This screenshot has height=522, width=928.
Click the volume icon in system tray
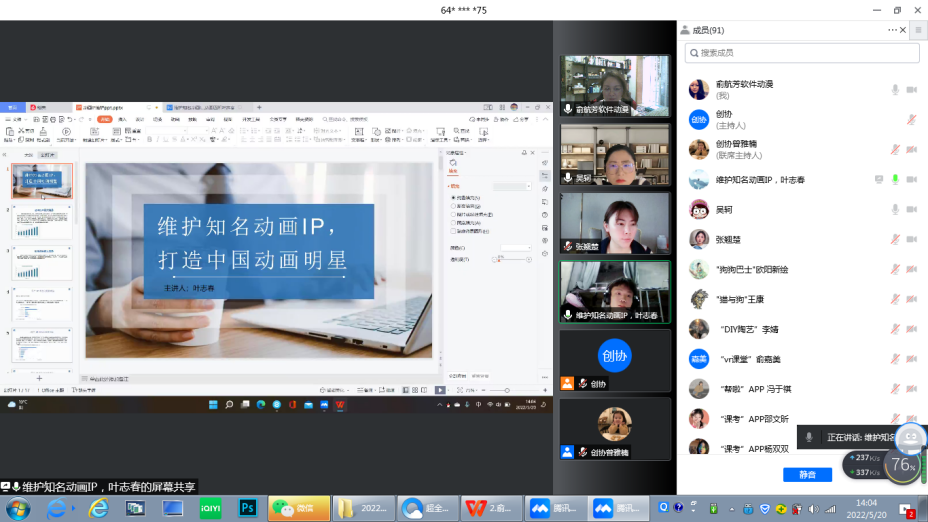click(x=814, y=508)
